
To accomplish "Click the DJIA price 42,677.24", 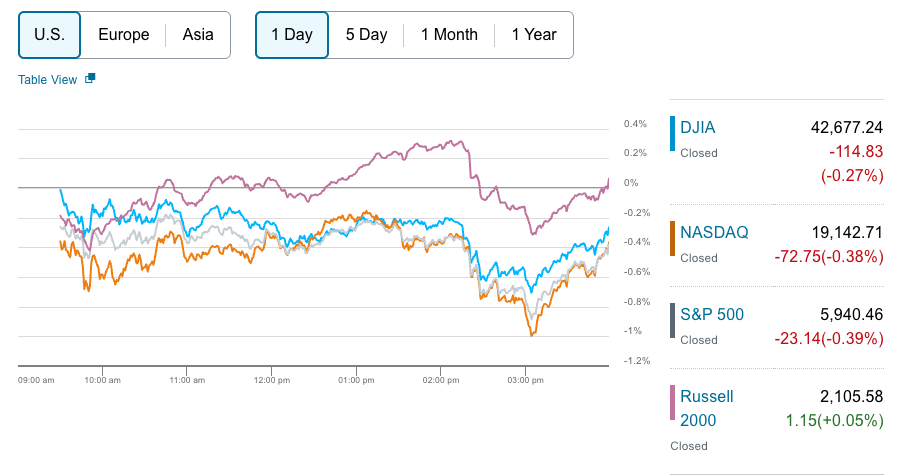I will click(x=846, y=127).
